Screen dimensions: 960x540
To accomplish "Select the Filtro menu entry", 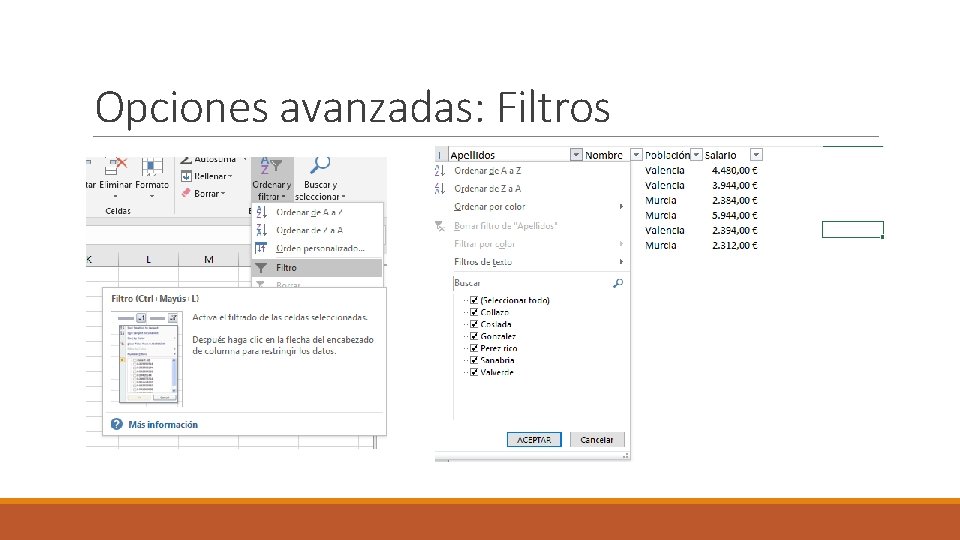I will pyautogui.click(x=318, y=268).
